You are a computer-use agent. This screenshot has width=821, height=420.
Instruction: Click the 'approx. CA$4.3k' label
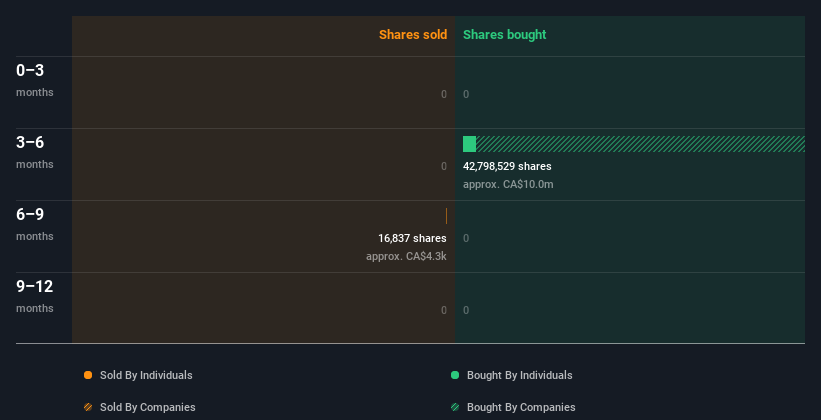[406, 257]
